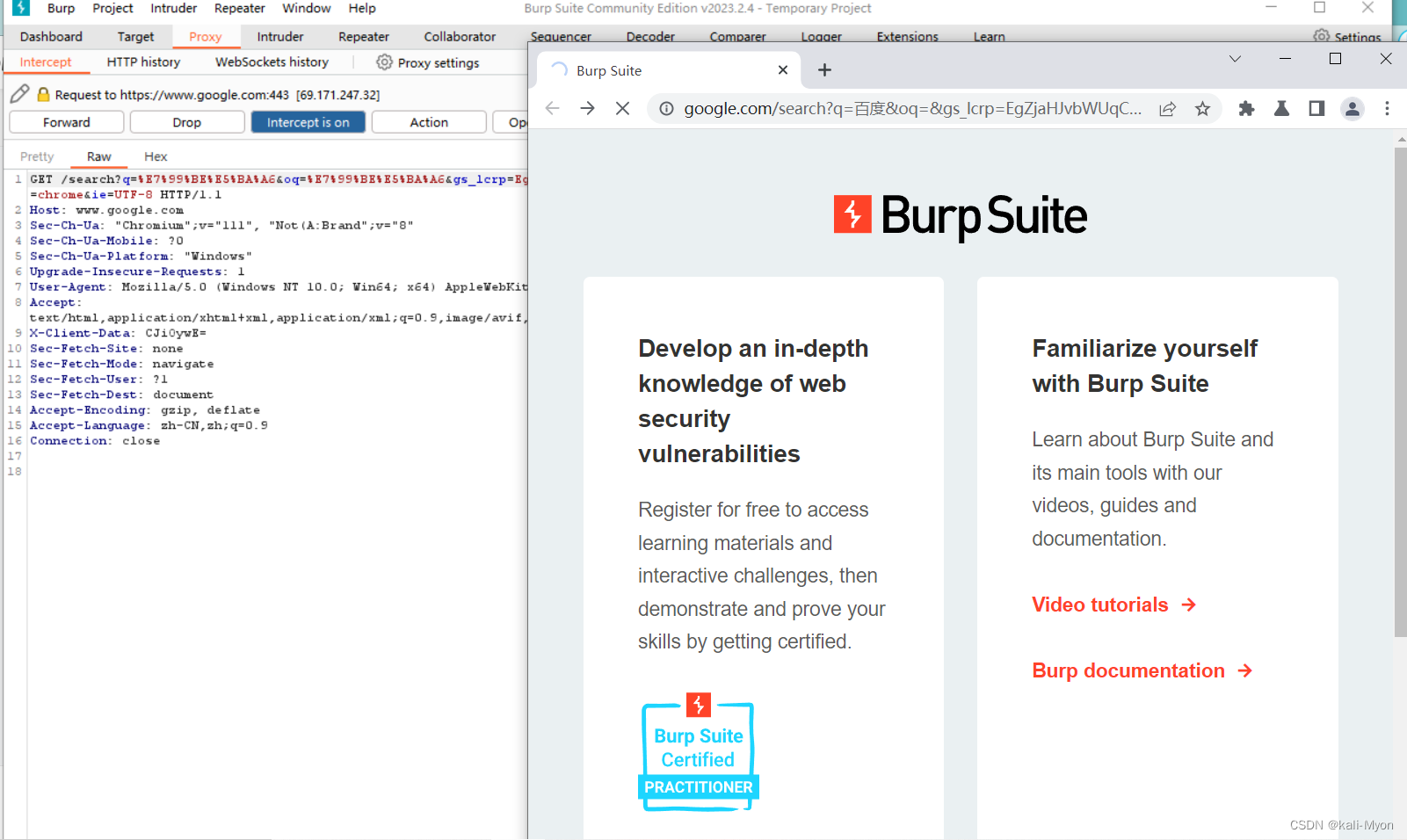This screenshot has height=840, width=1407.
Task: Expand the Chrome tab search chevron
Action: (x=1235, y=59)
